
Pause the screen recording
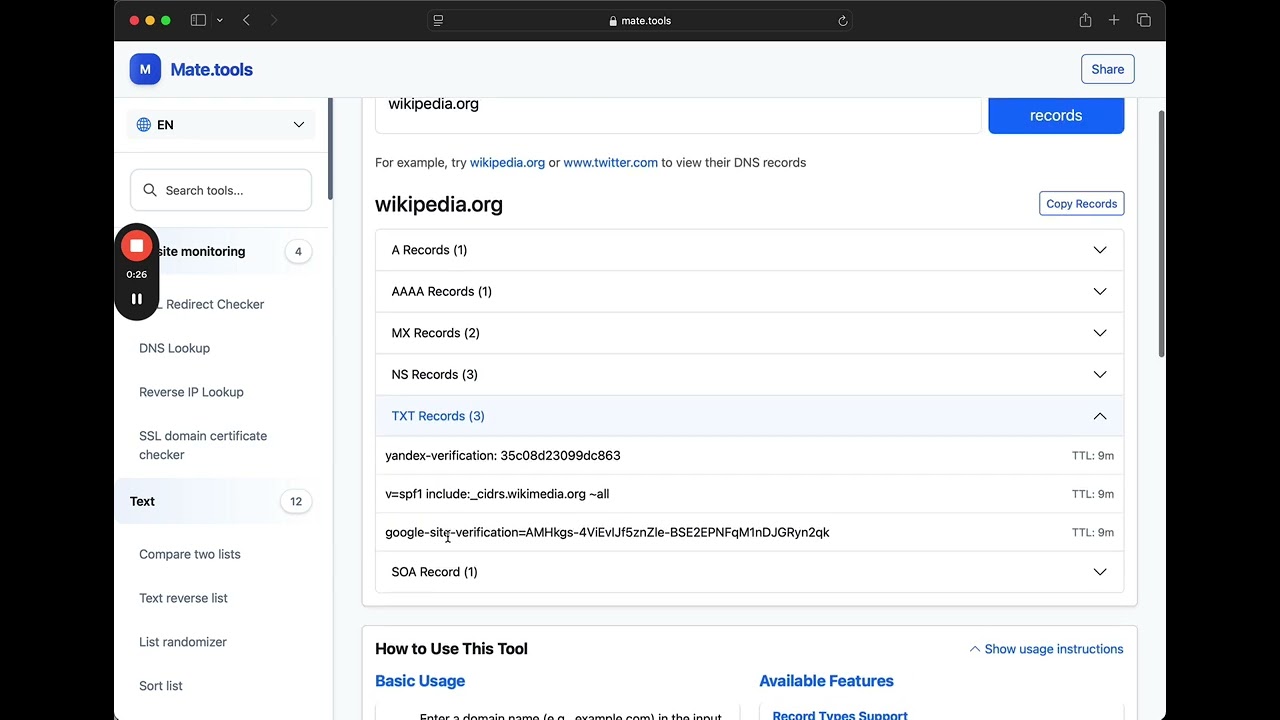pos(137,299)
